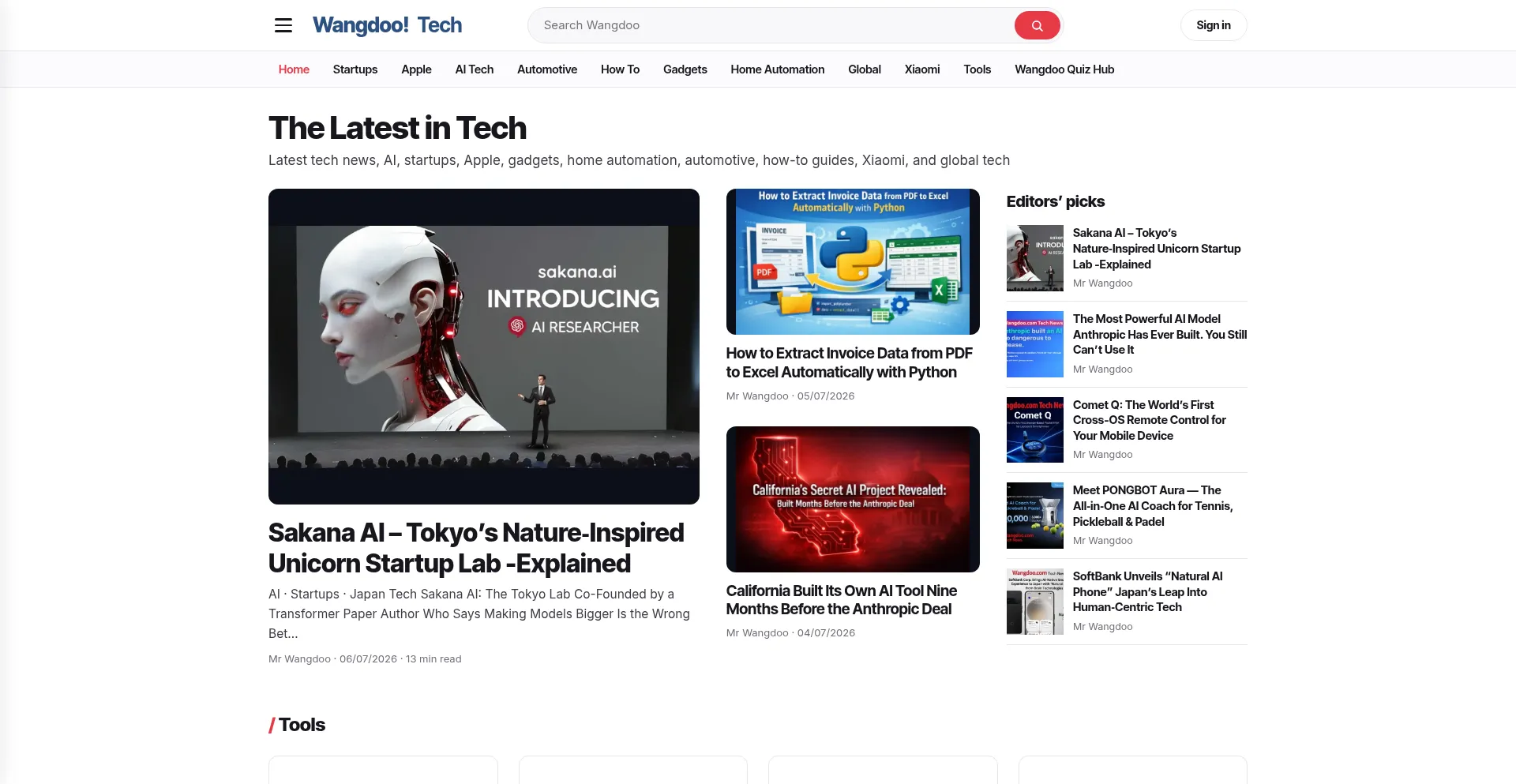Go to Gadgets category
The width and height of the screenshot is (1516, 784).
tap(685, 69)
